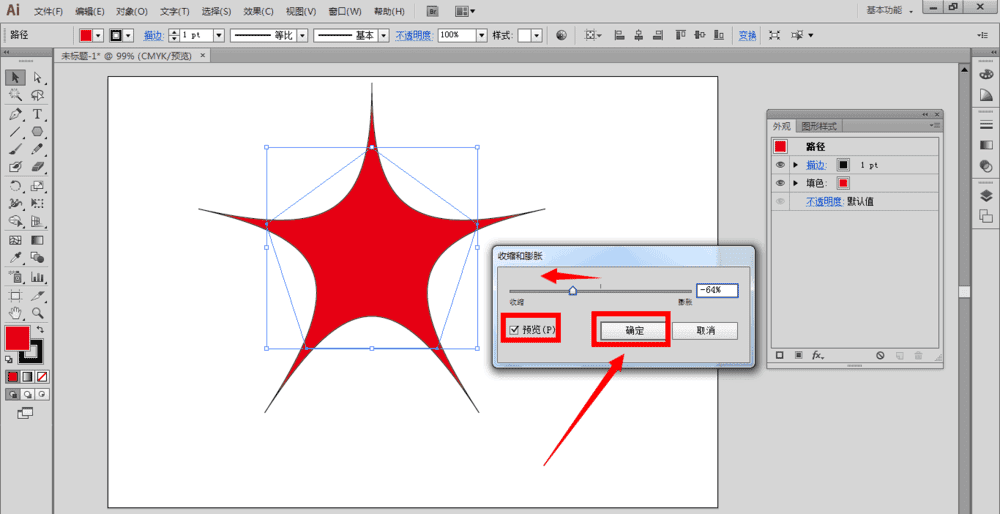The height and width of the screenshot is (514, 1000).
Task: Select the Type tool
Action: click(38, 114)
